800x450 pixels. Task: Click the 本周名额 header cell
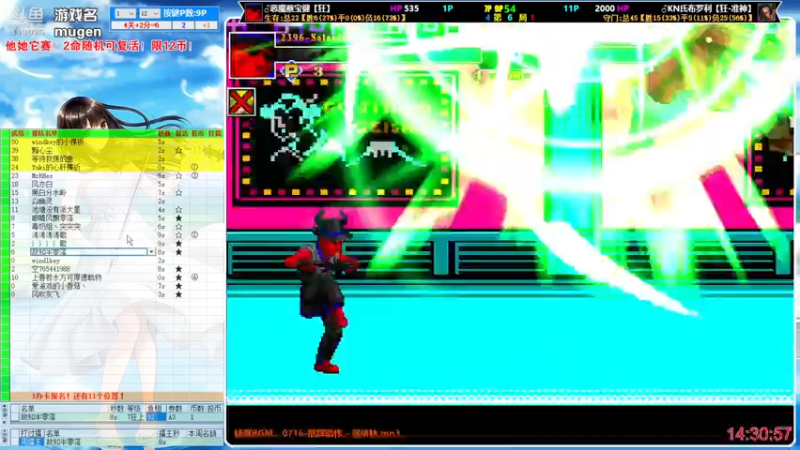[202, 434]
